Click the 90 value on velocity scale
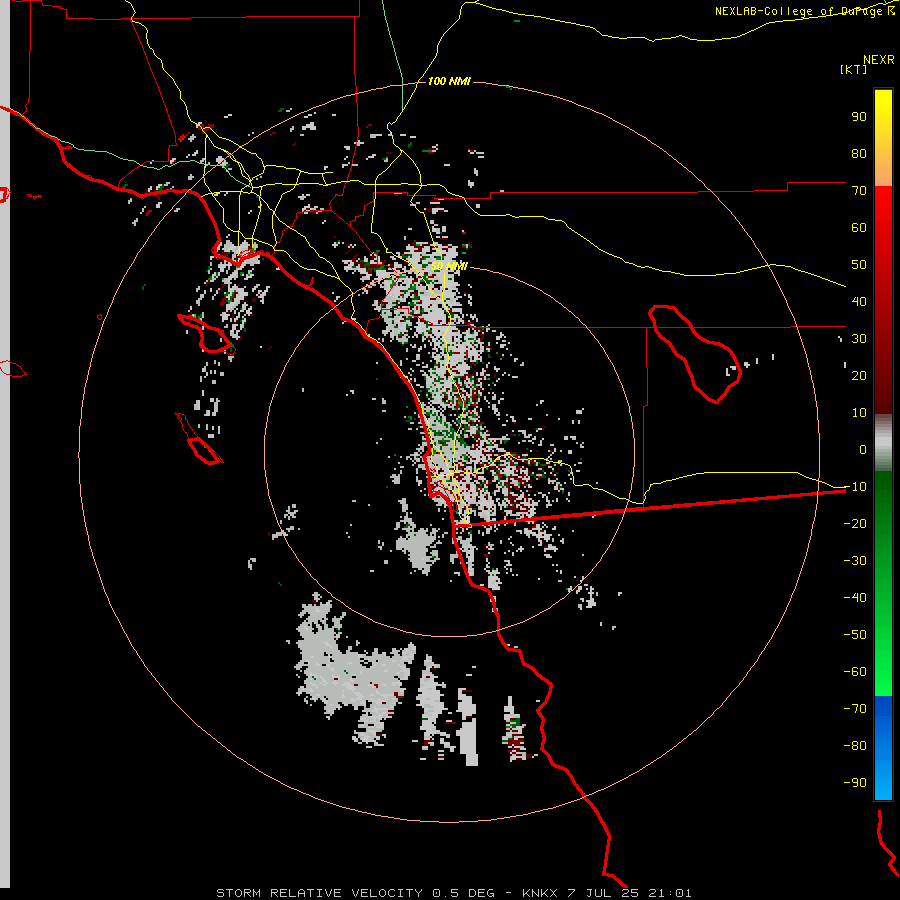The width and height of the screenshot is (900, 900). click(859, 117)
